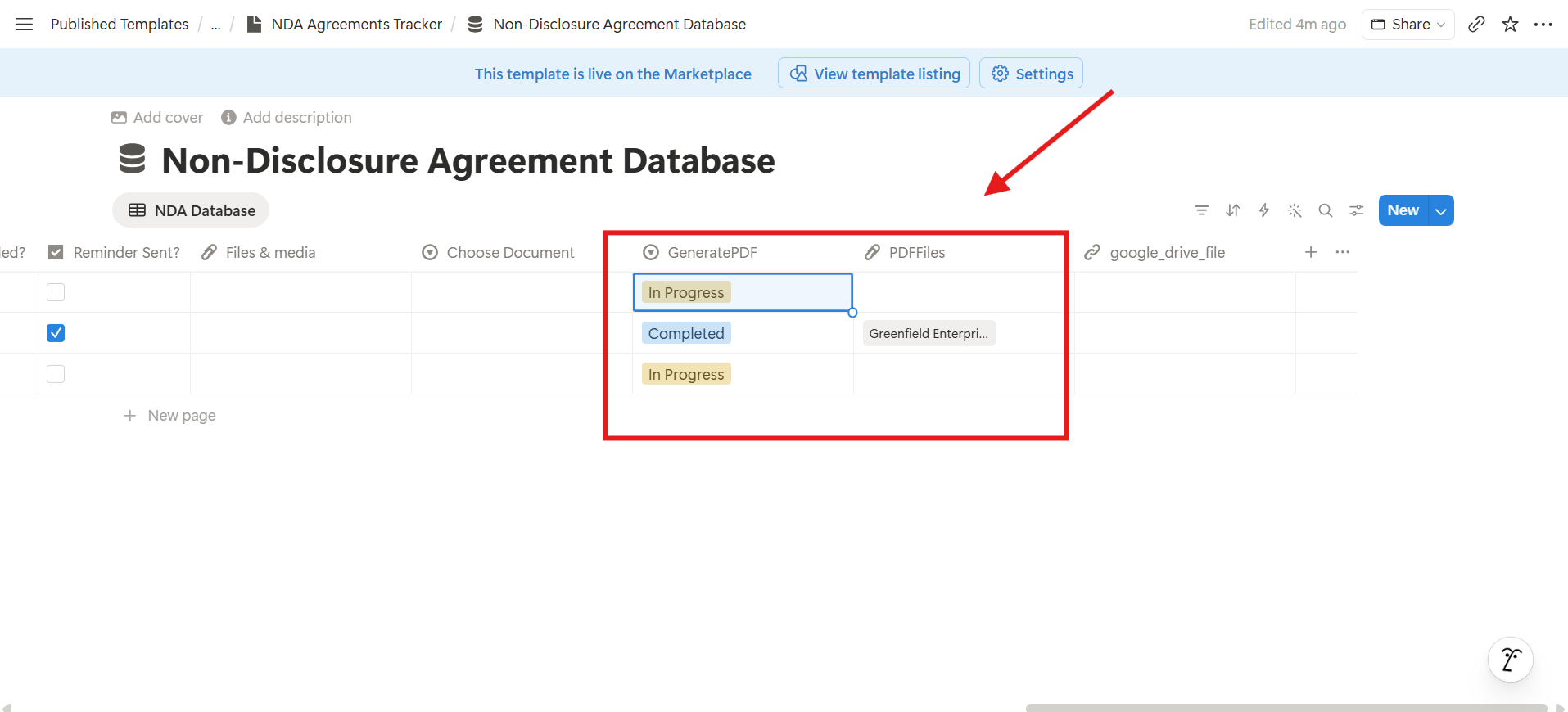Click the database icon beside the title

click(132, 160)
